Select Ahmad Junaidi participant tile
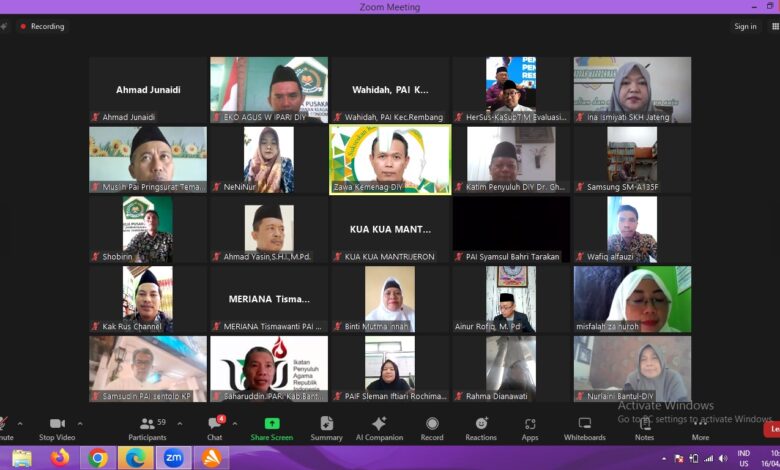Screen dimensions: 780x470 148,90
